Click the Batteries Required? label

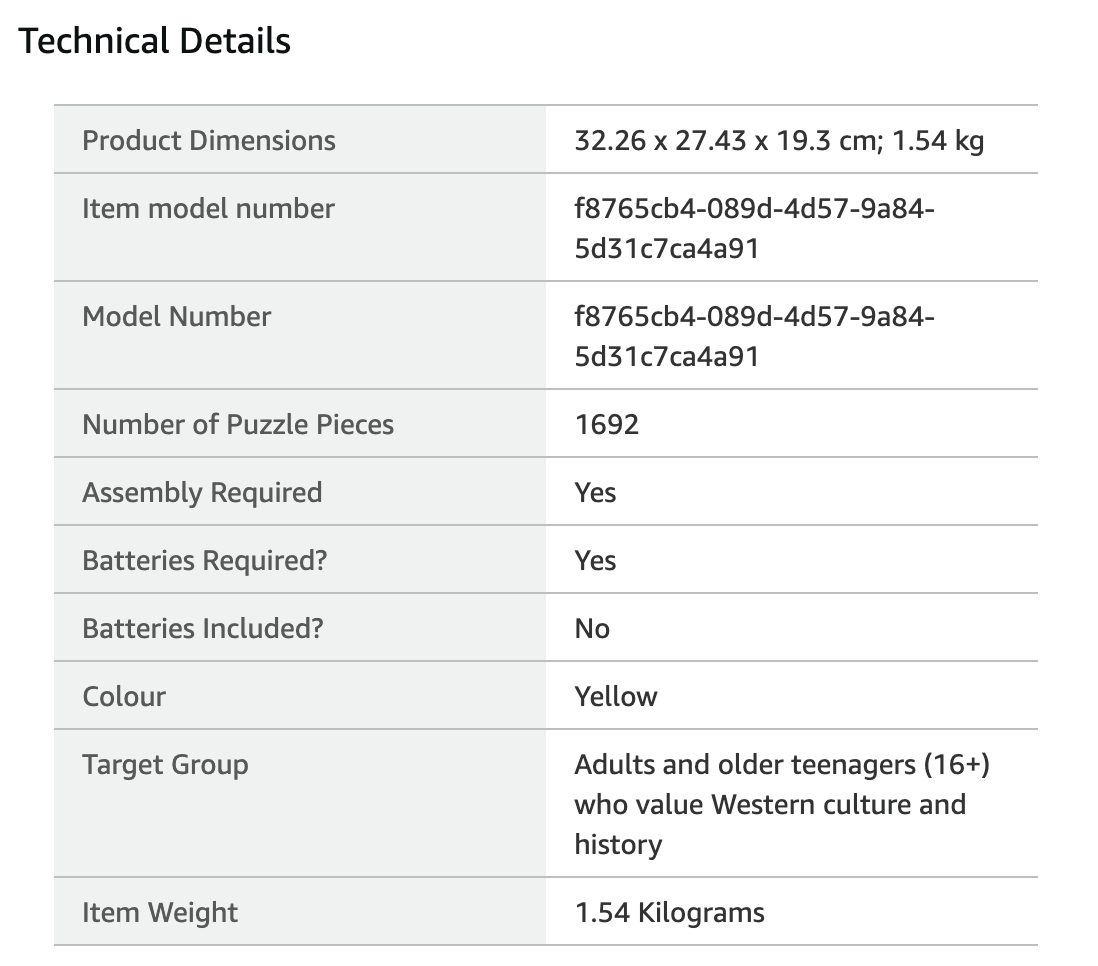[204, 560]
